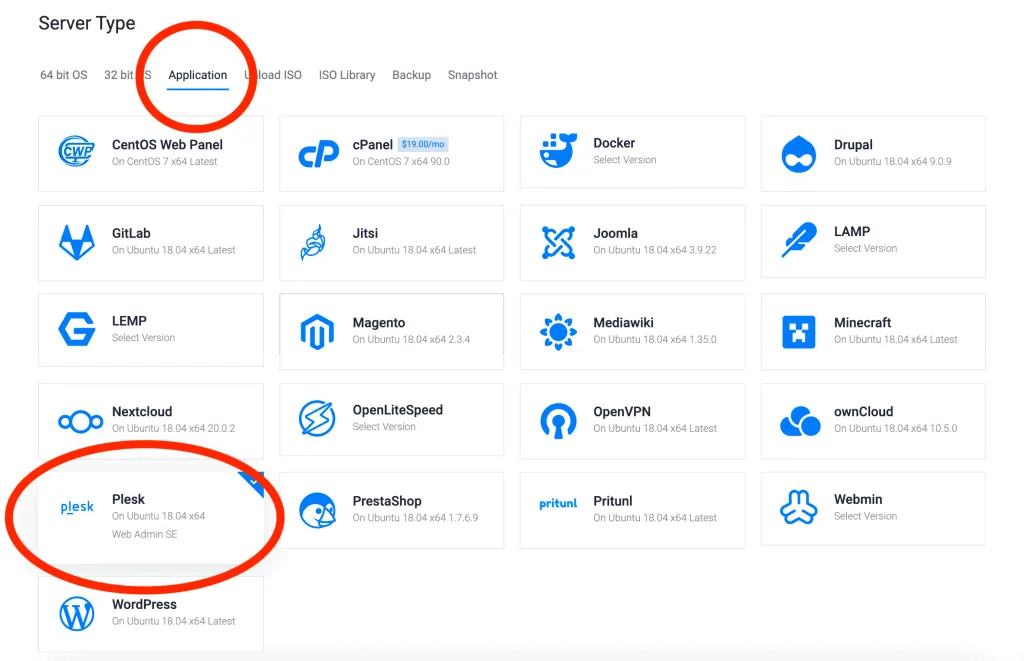Screen dimensions: 1024x661
Task: Click the GitLab fox icon
Action: [75, 241]
